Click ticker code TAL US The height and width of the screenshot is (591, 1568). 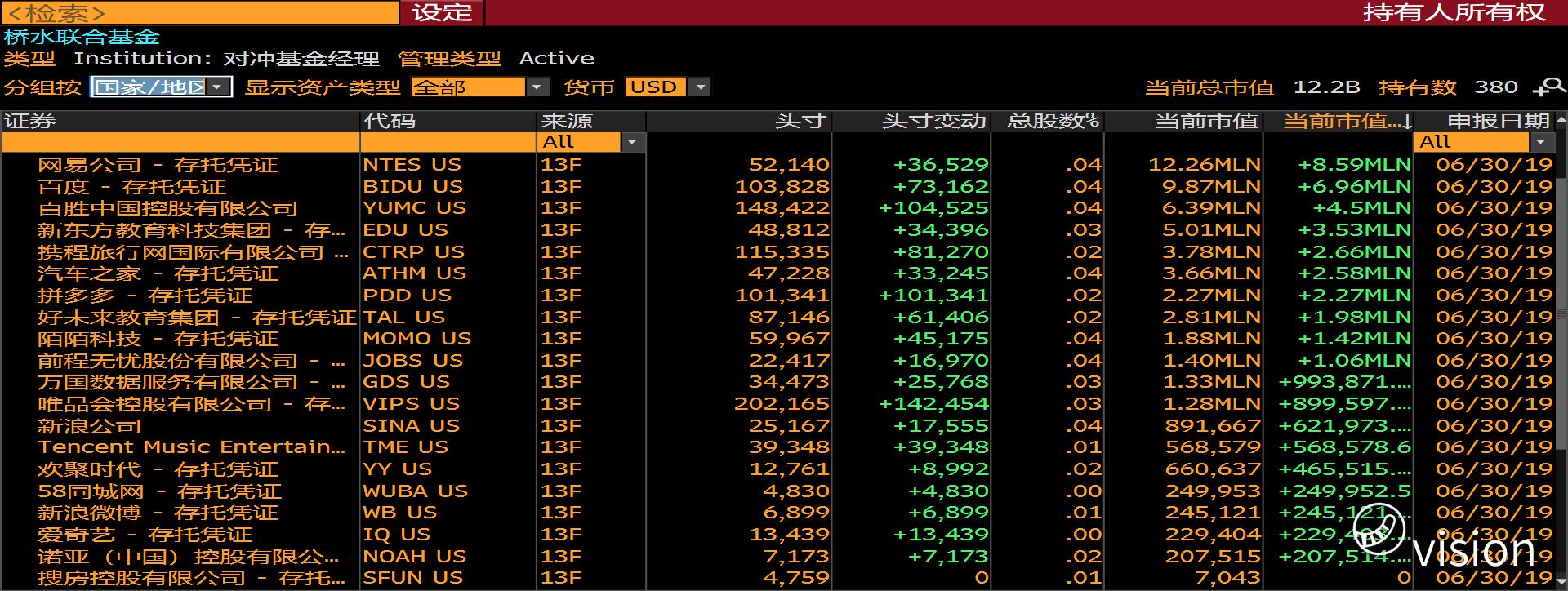coord(404,318)
